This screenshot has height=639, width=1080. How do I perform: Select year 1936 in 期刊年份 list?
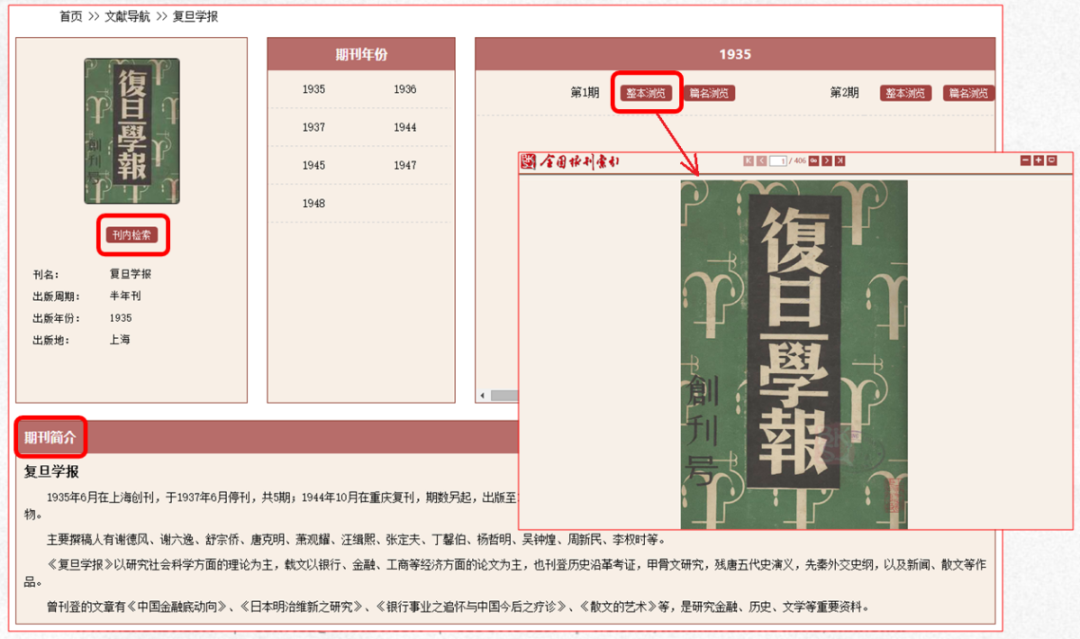(405, 90)
